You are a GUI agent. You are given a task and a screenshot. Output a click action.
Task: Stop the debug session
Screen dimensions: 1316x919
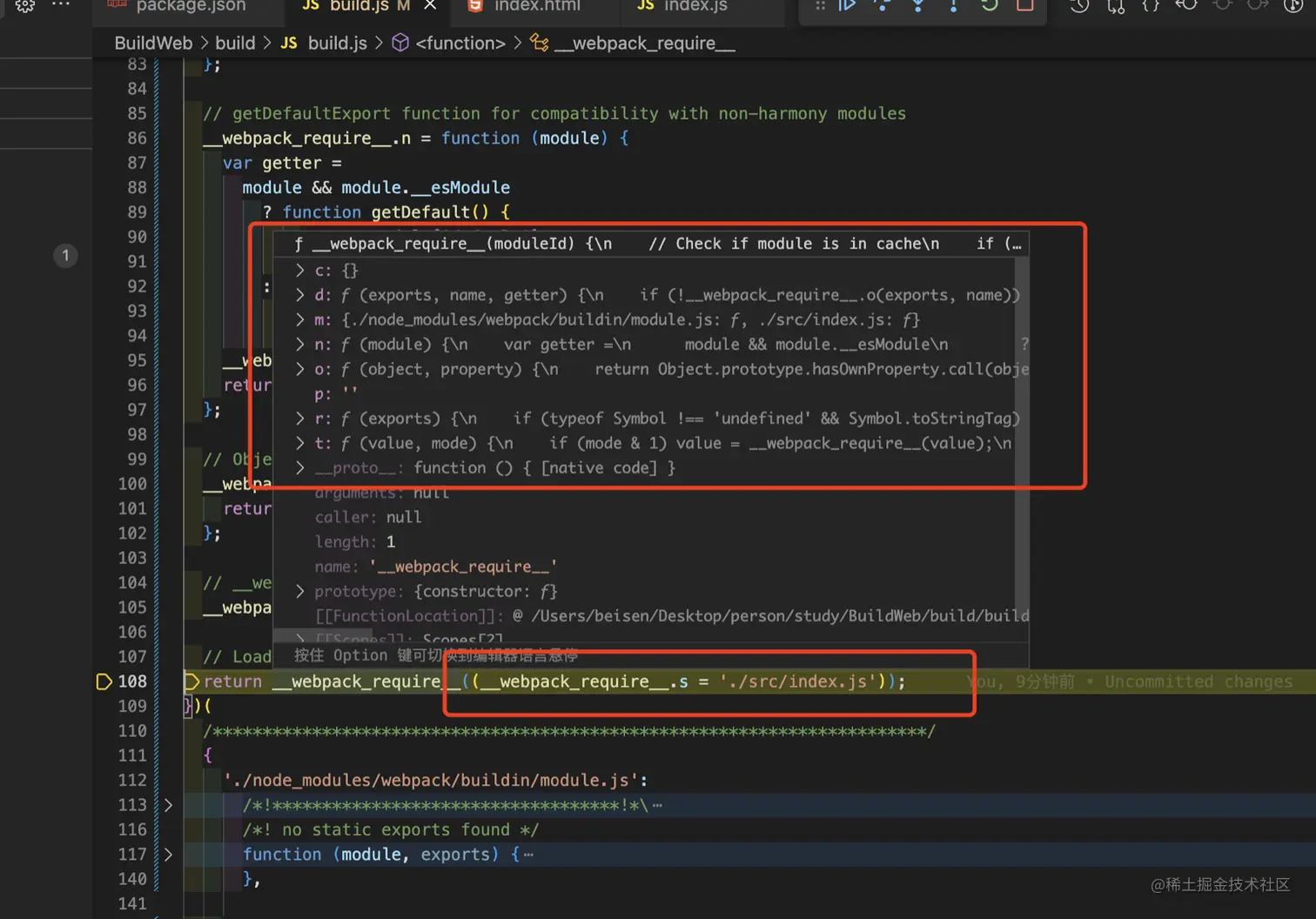click(x=1025, y=5)
